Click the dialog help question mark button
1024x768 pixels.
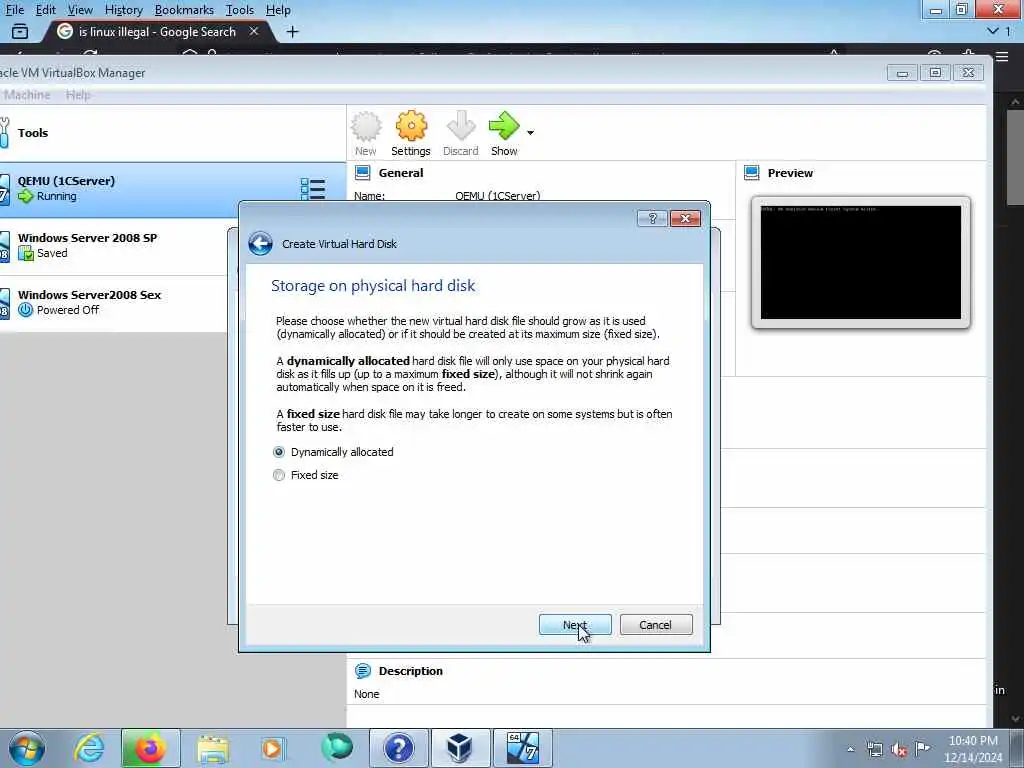[x=652, y=218]
